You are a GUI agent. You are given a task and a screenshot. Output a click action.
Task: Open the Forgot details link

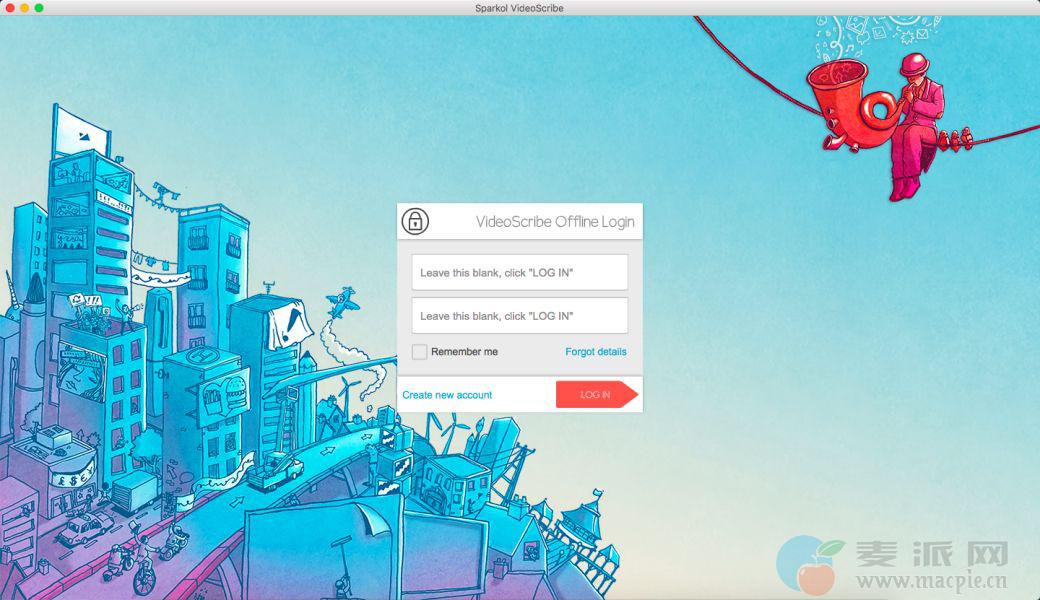(595, 352)
